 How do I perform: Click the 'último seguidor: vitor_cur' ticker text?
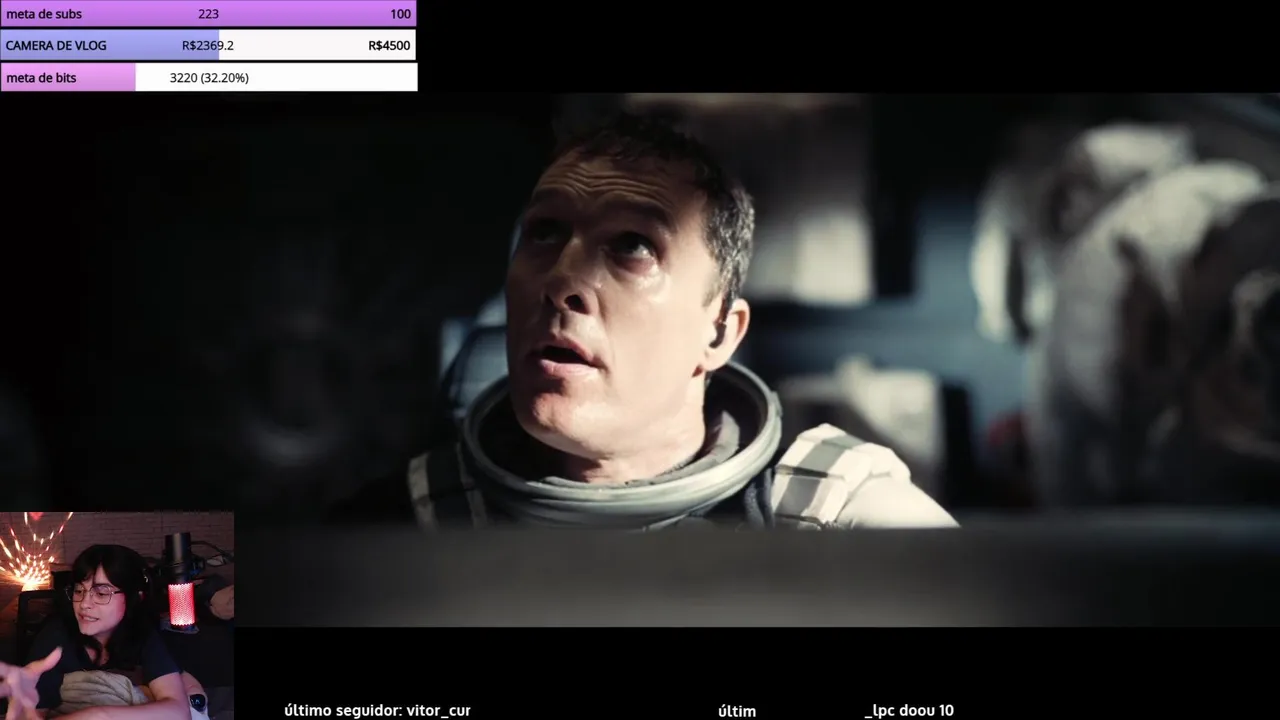(377, 710)
